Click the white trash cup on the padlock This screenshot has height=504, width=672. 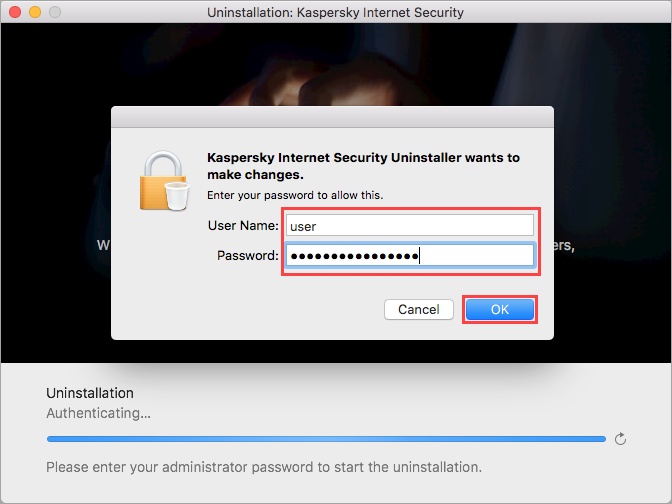[x=177, y=196]
